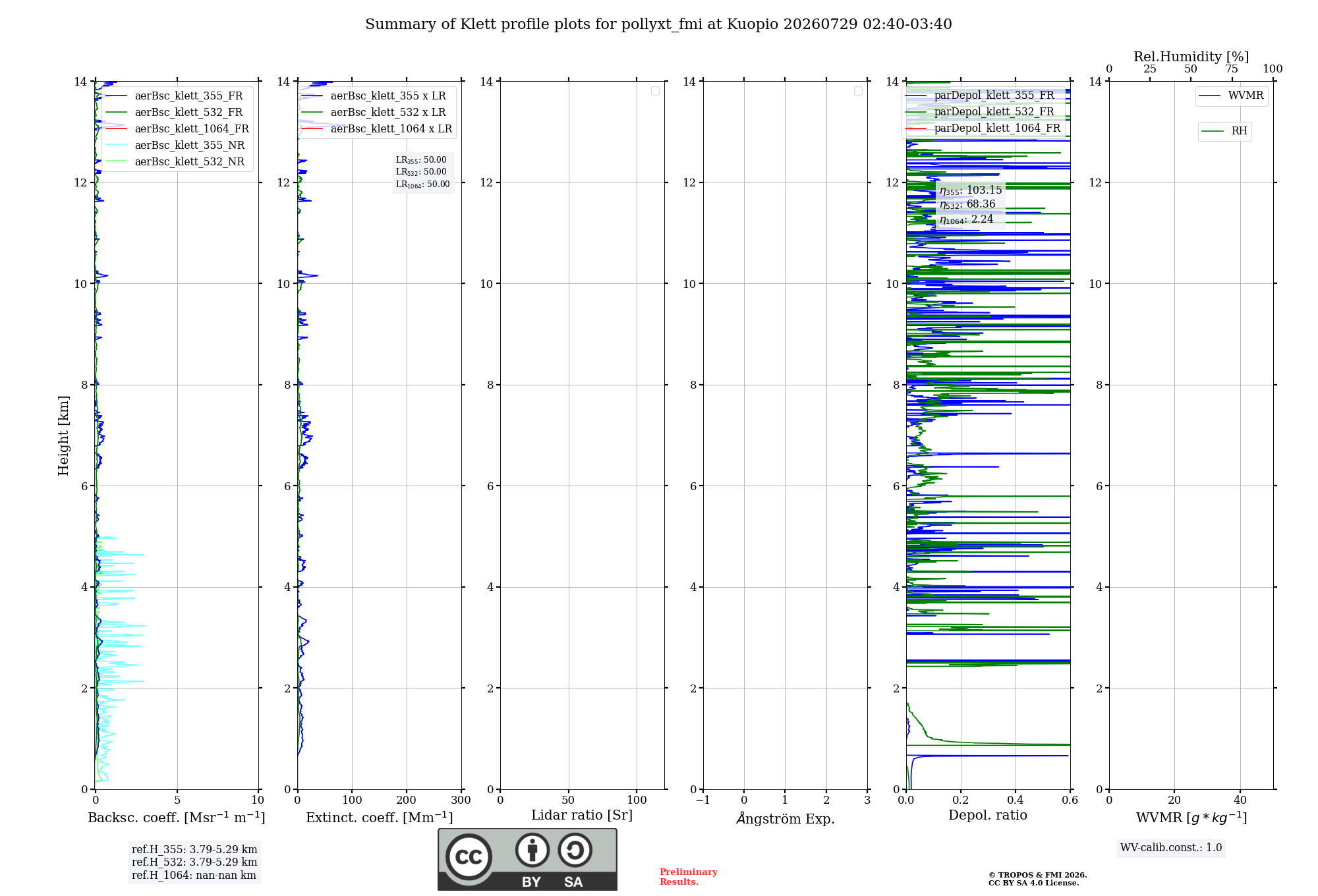Click the aerBsc_klett_355_NR cyan legend entry
This screenshot has width=1318, height=896.
[x=175, y=145]
